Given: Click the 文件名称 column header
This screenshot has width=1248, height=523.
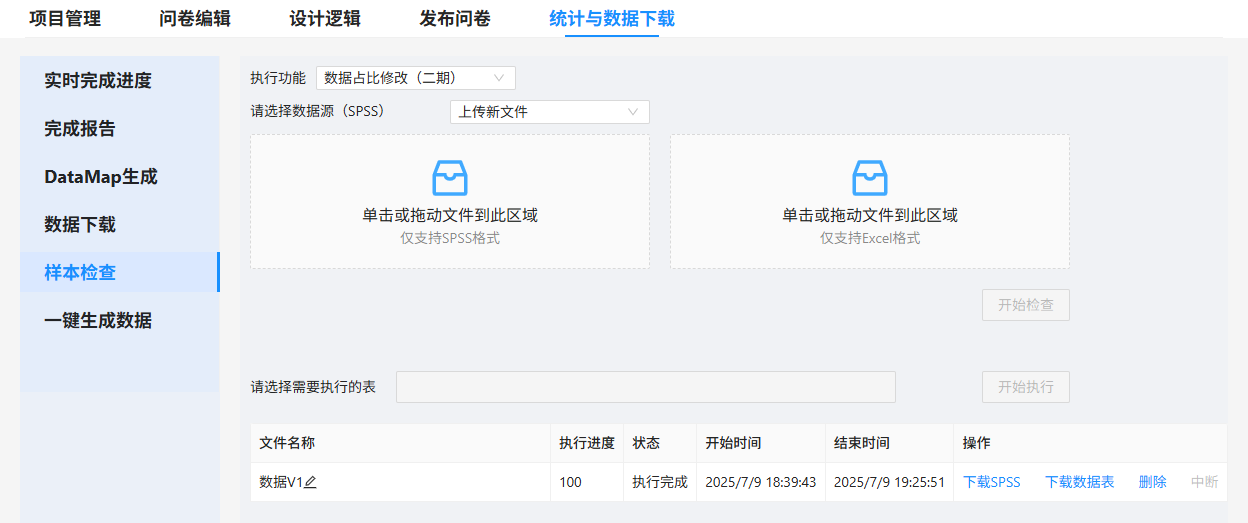Looking at the screenshot, I should point(400,443).
